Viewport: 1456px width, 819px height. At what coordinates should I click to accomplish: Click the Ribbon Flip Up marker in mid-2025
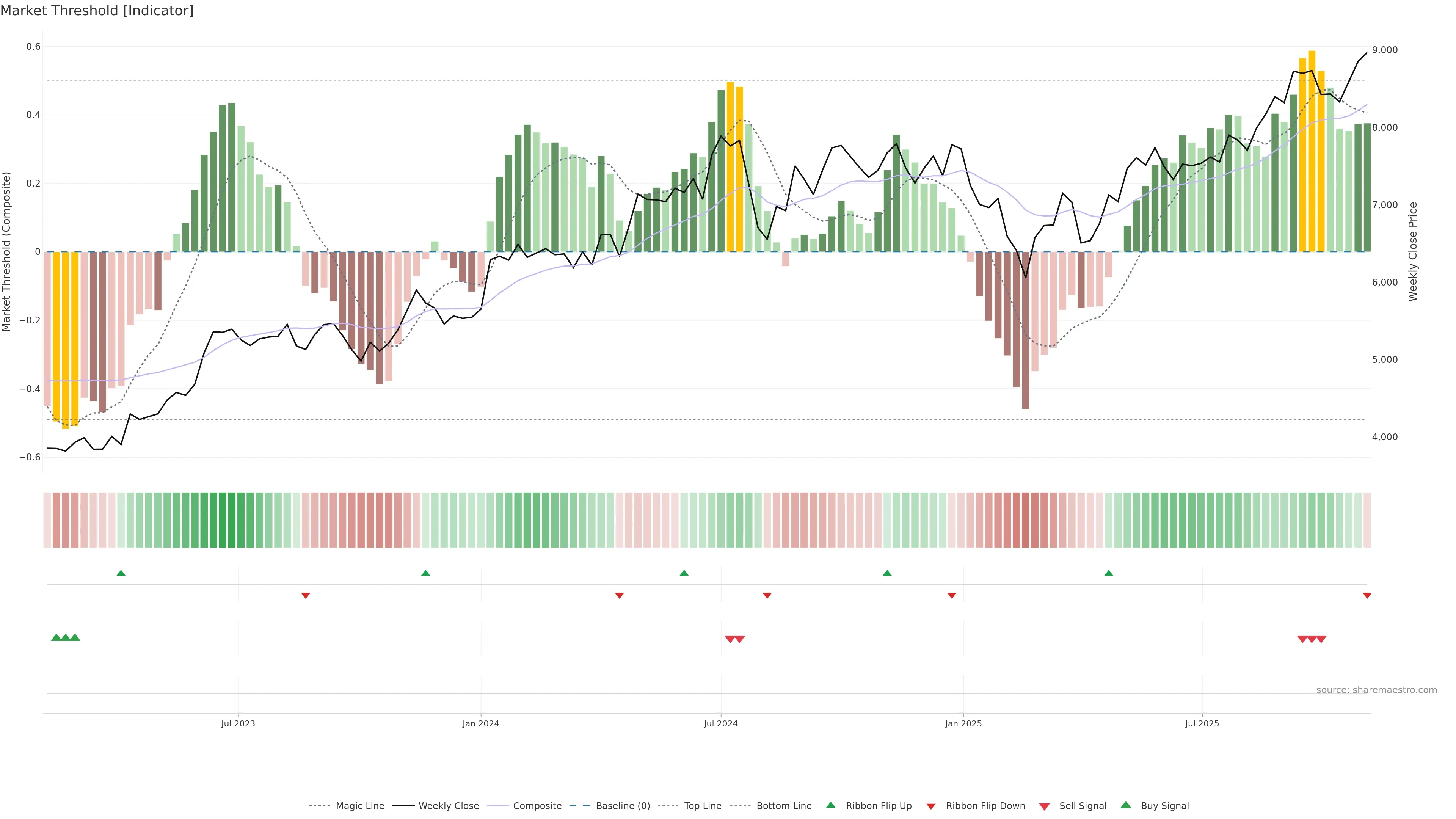point(1108,573)
